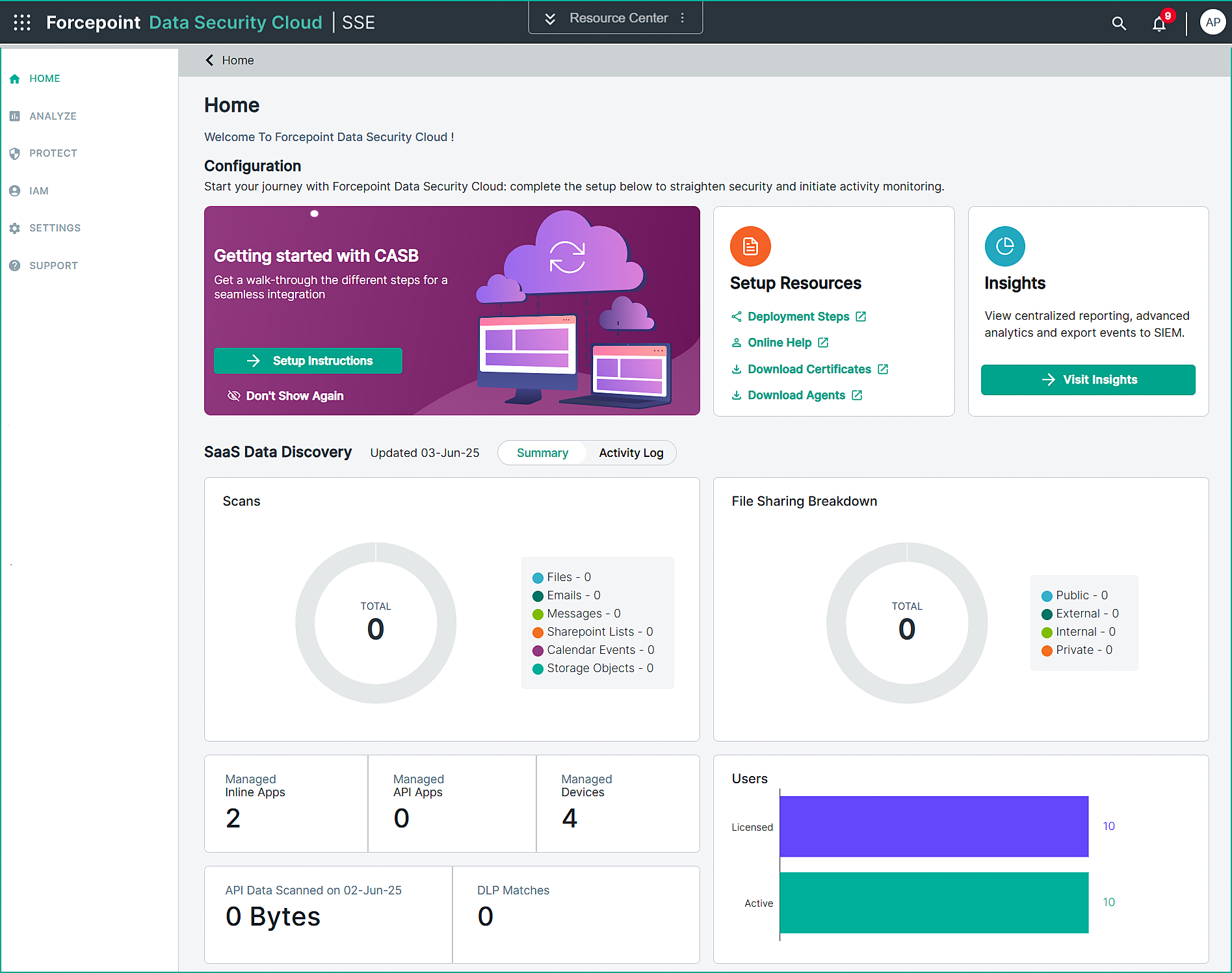Click Resource Center three-dot options icon

(x=683, y=18)
